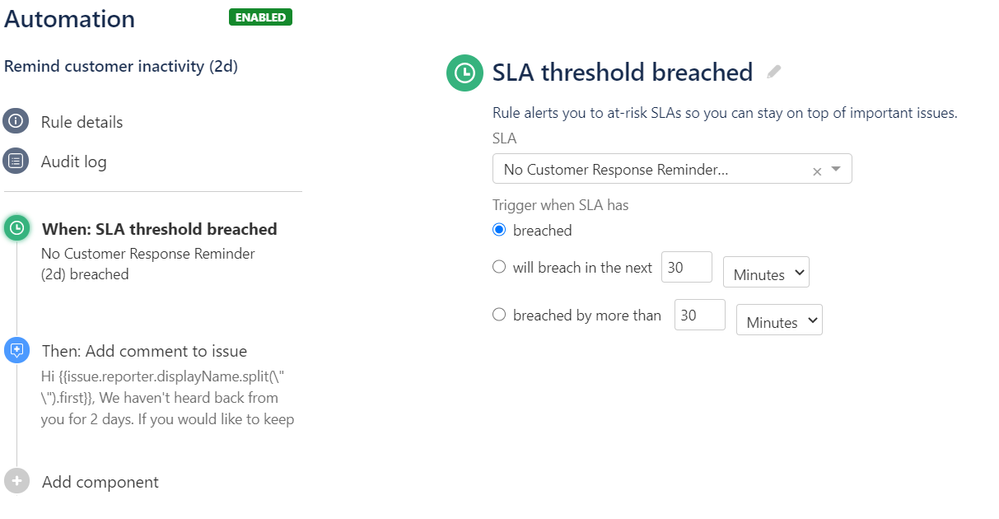Click the blue Add comment action icon

point(17,350)
